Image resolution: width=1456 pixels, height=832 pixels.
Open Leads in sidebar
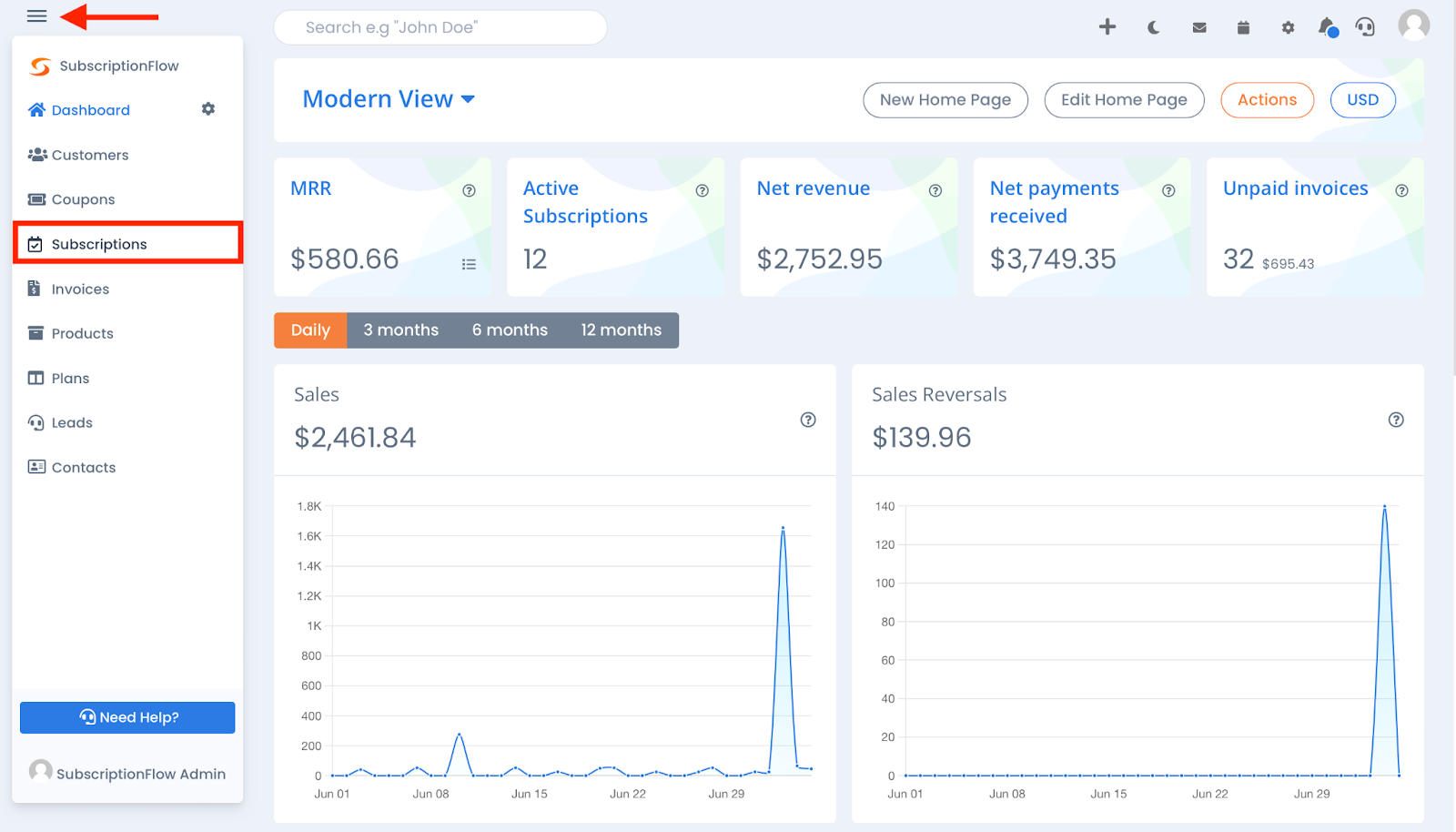coord(60,422)
